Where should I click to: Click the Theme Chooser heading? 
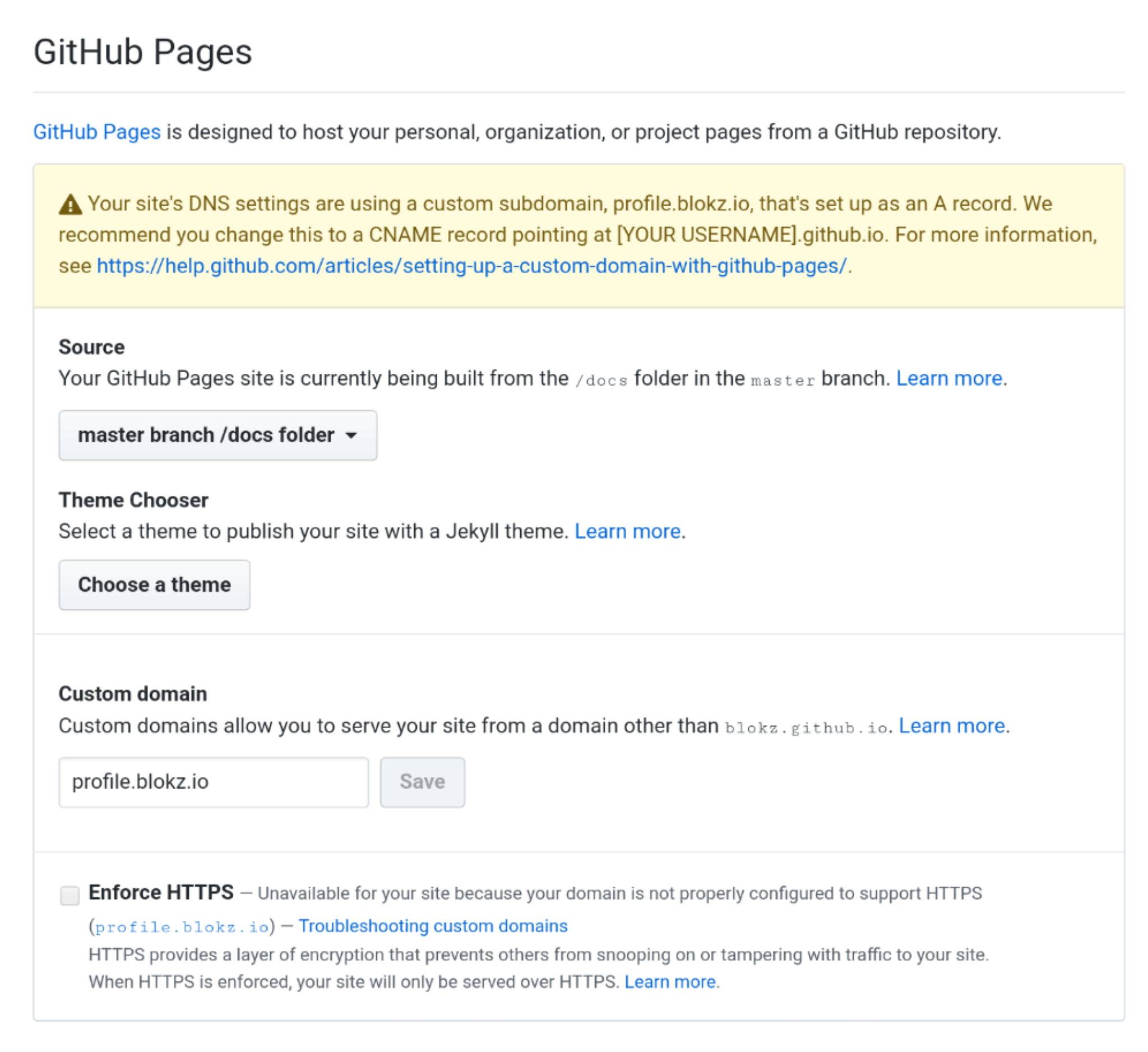(x=134, y=500)
